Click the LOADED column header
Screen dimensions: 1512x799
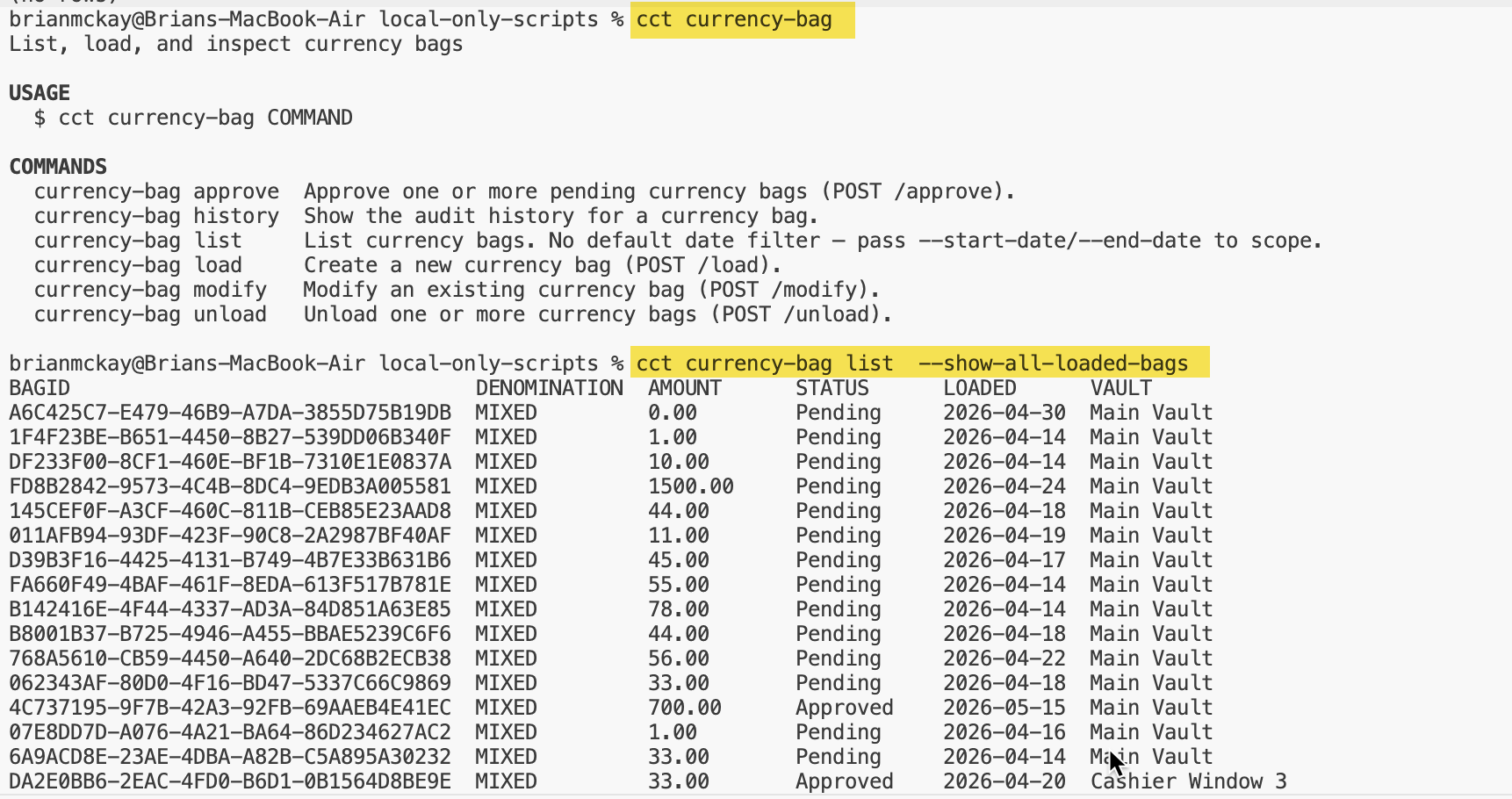(x=980, y=388)
